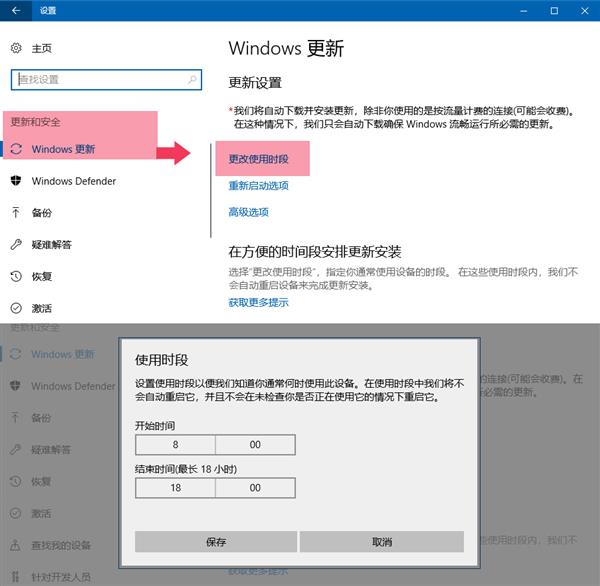
Task: Click the 保存 save button
Action: 216,542
